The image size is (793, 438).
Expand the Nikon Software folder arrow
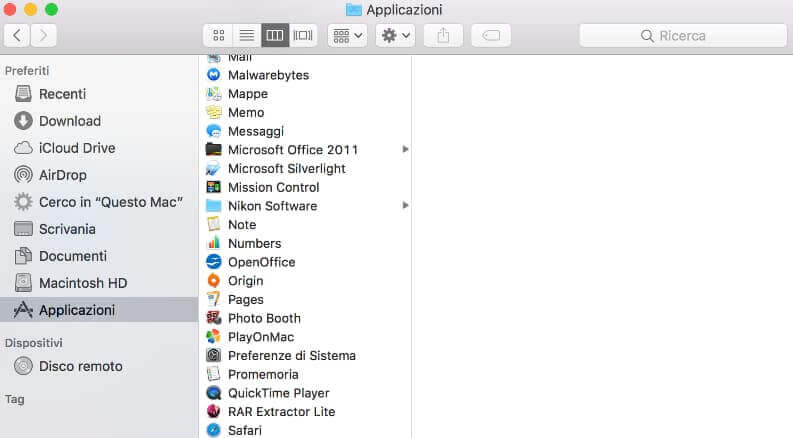(405, 205)
